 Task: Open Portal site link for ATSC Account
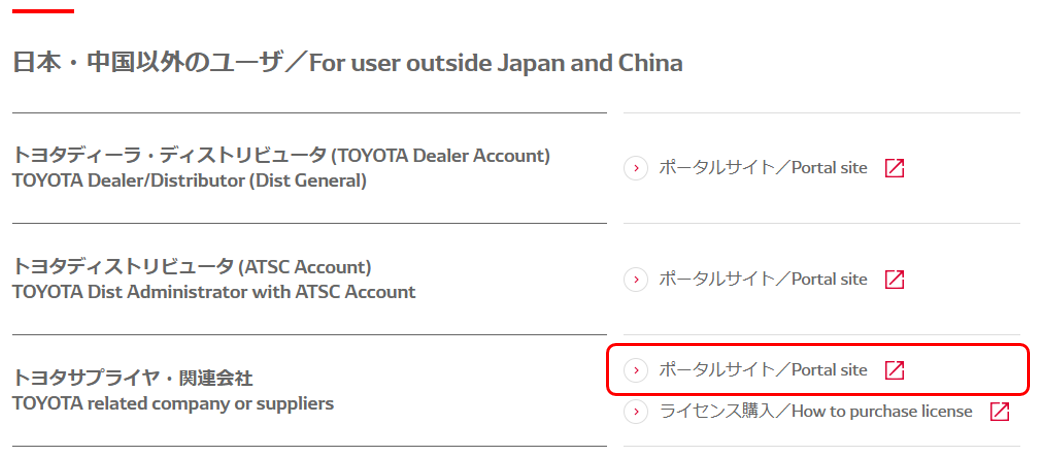point(762,280)
